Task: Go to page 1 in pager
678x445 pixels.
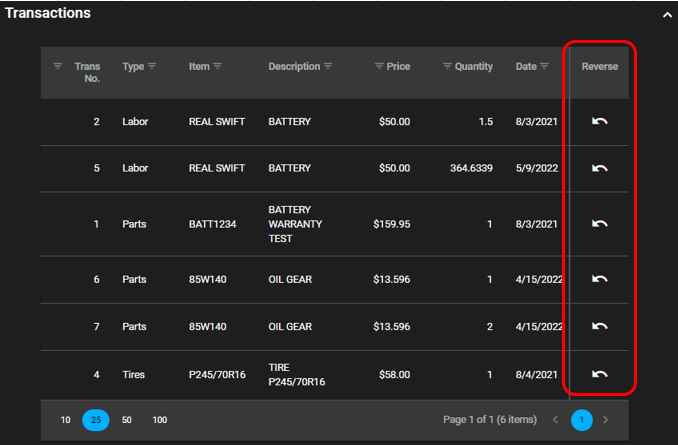Action: (581, 420)
